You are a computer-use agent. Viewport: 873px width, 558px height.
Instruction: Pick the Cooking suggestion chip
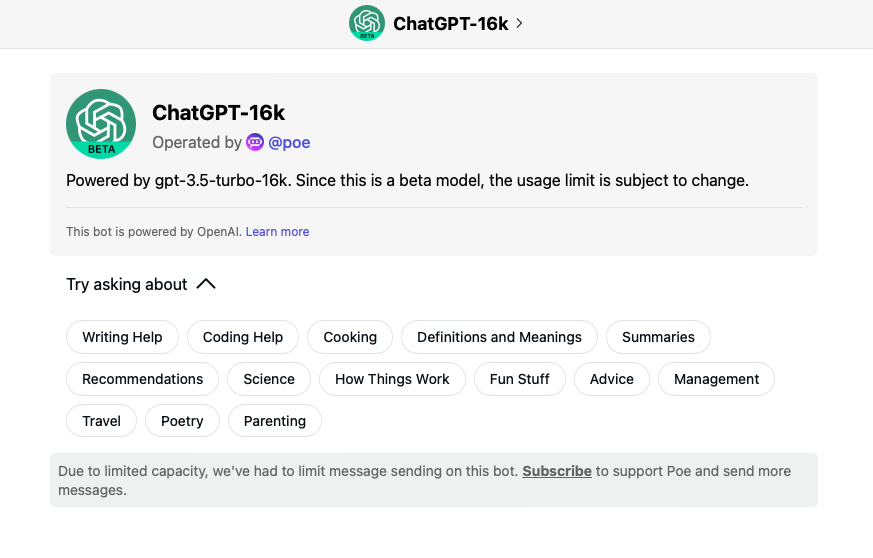point(350,337)
